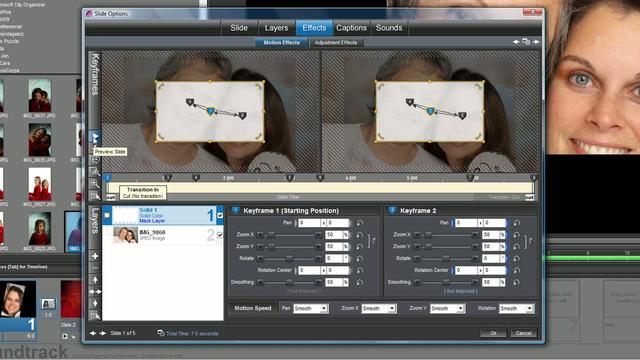Reset Keyframe 1 Zoom Y value

coord(359,247)
